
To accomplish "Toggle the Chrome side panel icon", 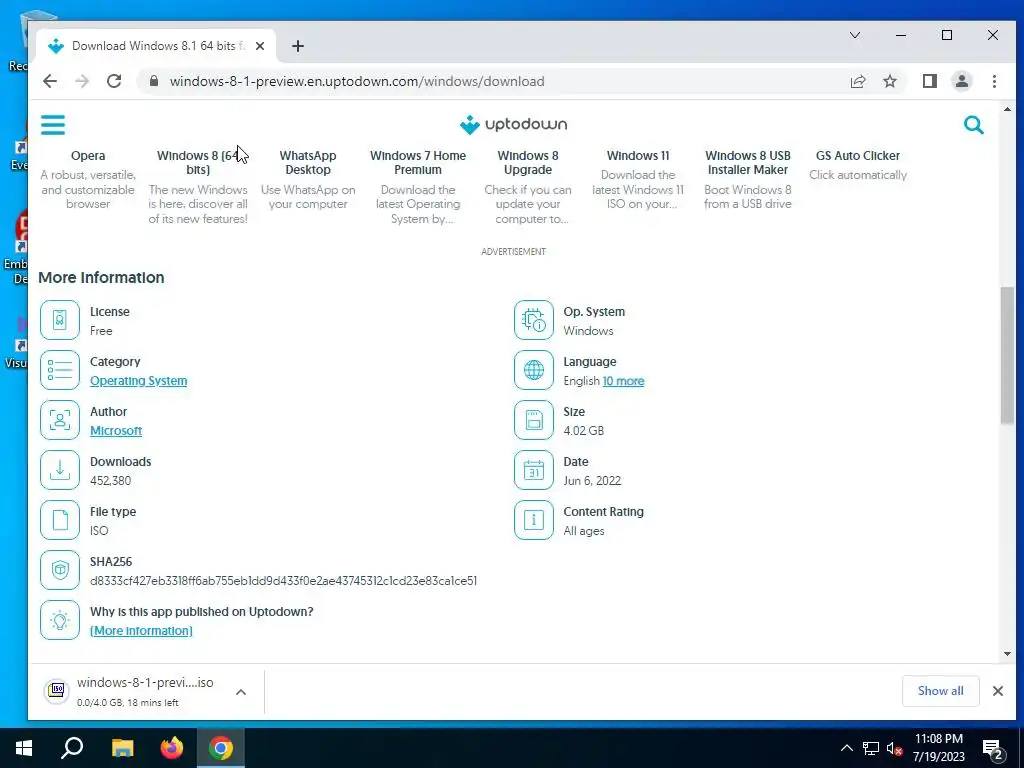I will coord(929,81).
